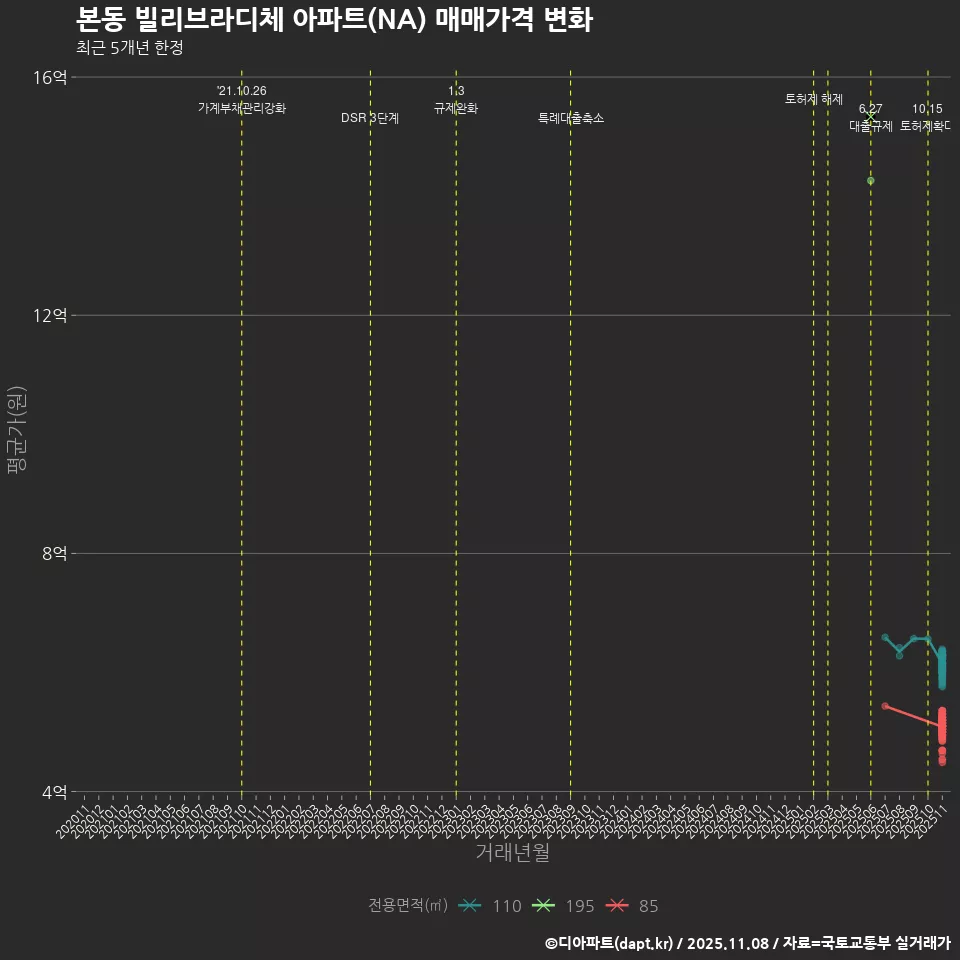960x960 pixels.
Task: Click the 16억 gridline value on y-axis
Action: (x=51, y=76)
